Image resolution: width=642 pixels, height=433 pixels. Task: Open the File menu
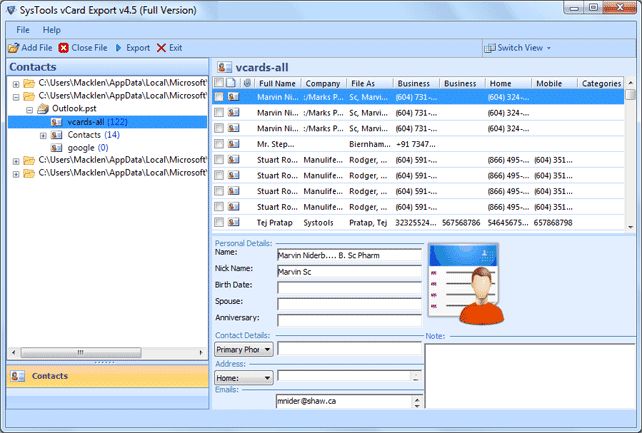(x=23, y=30)
